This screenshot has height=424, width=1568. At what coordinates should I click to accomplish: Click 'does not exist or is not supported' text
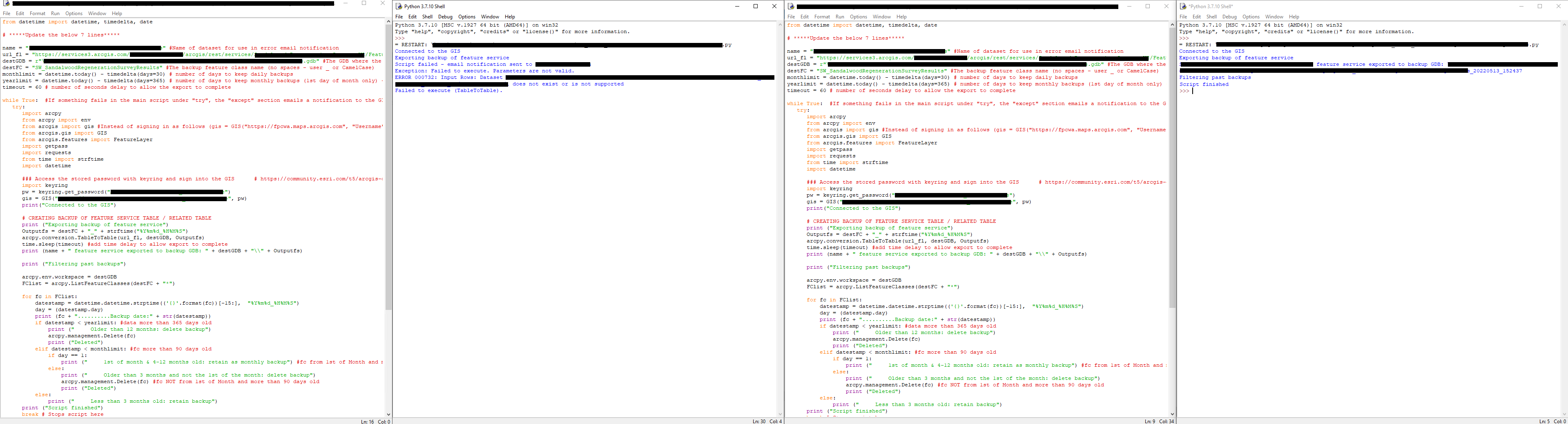click(x=568, y=84)
